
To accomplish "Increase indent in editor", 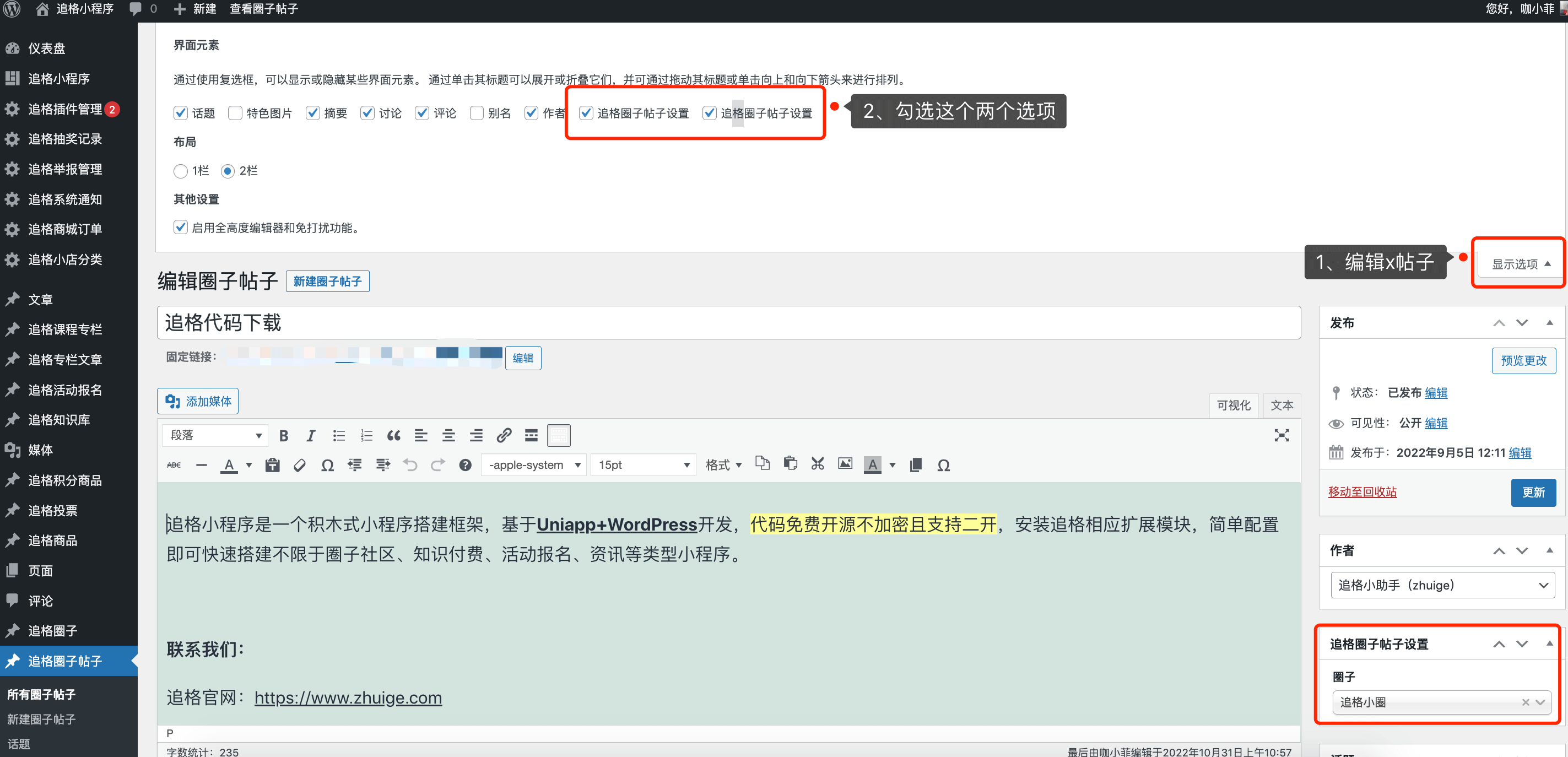I will click(383, 466).
